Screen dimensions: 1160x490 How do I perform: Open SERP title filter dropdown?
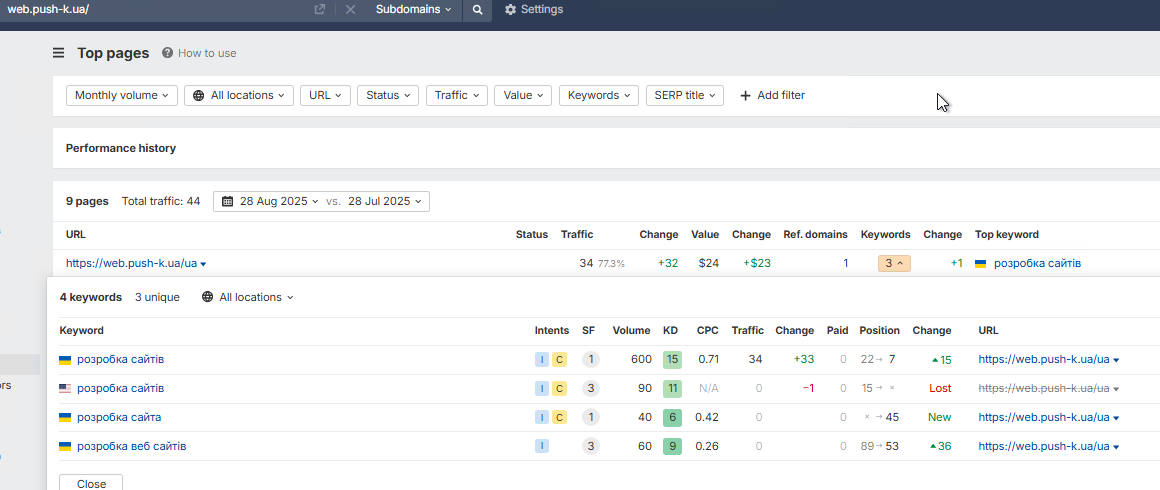coord(684,95)
